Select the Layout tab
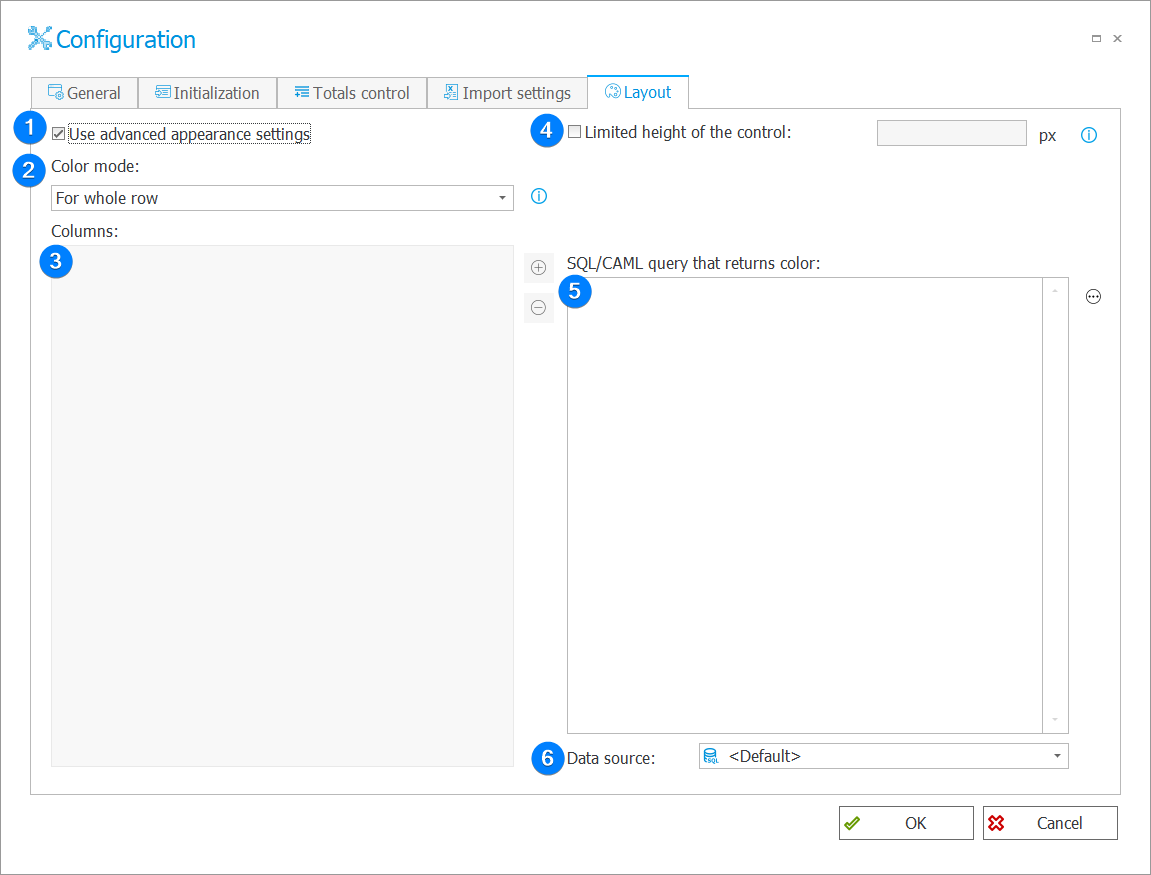 (638, 92)
